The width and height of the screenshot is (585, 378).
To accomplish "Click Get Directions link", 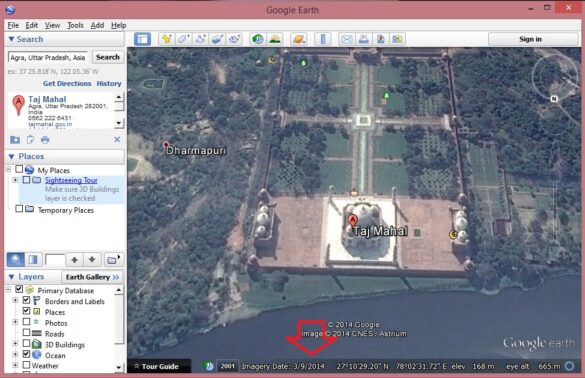I will click(x=67, y=84).
